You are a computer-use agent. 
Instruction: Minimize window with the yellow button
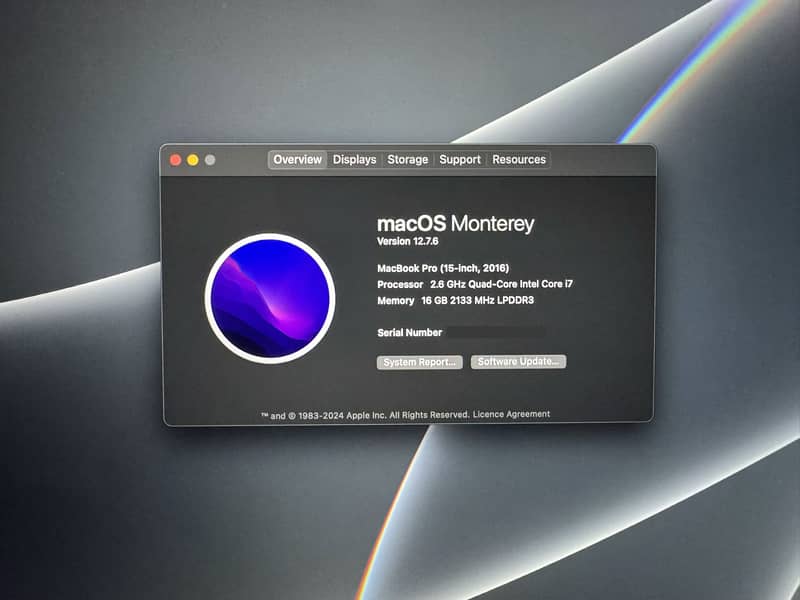tap(193, 160)
